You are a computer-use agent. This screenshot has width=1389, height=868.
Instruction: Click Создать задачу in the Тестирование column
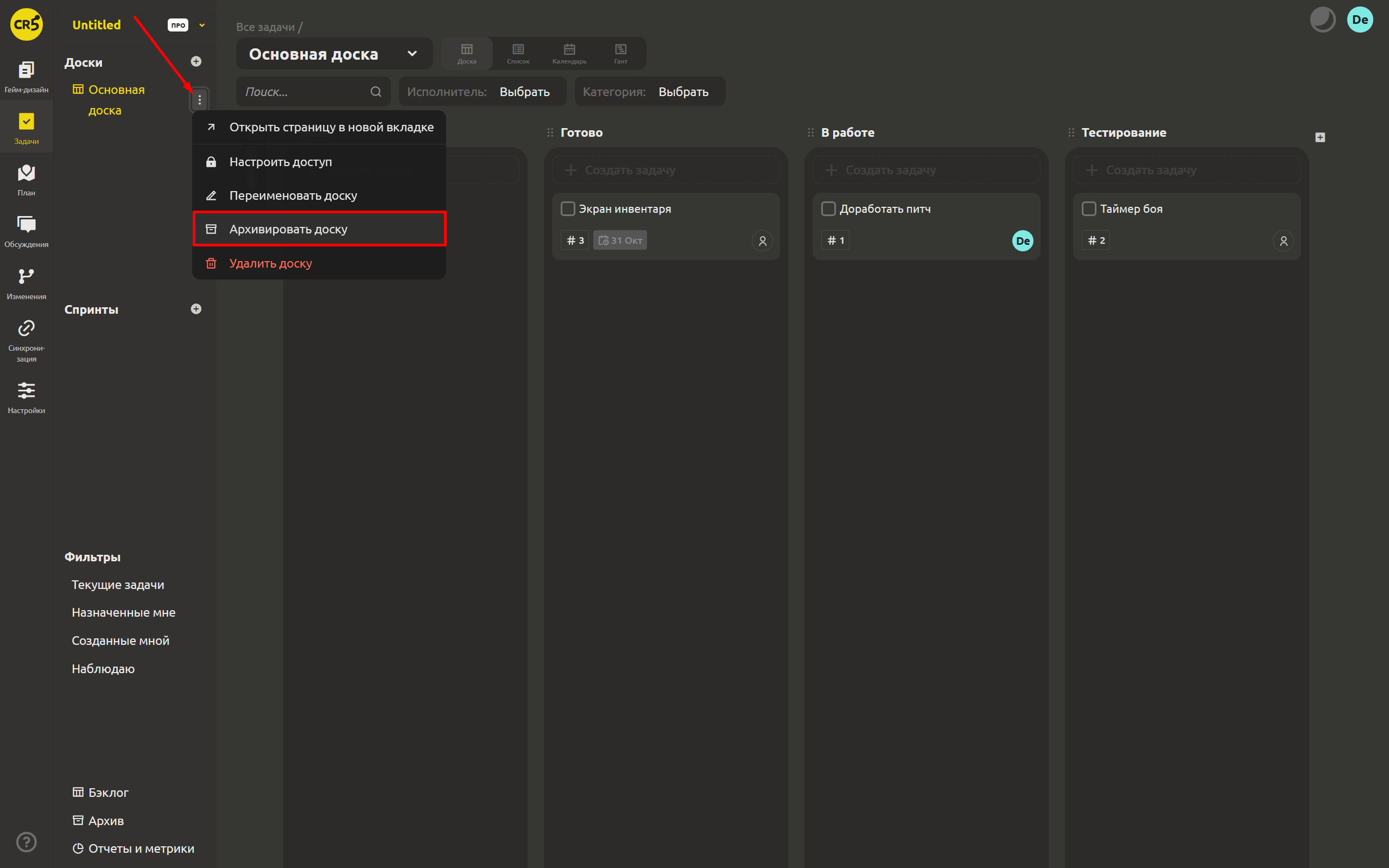(1187, 170)
